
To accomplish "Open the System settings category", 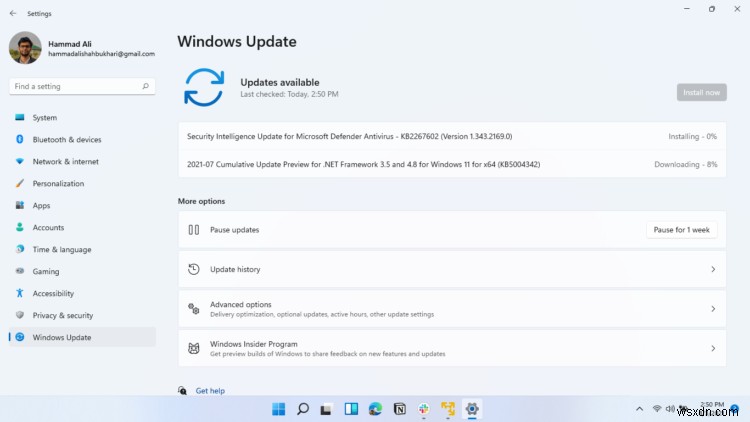I will [82, 117].
